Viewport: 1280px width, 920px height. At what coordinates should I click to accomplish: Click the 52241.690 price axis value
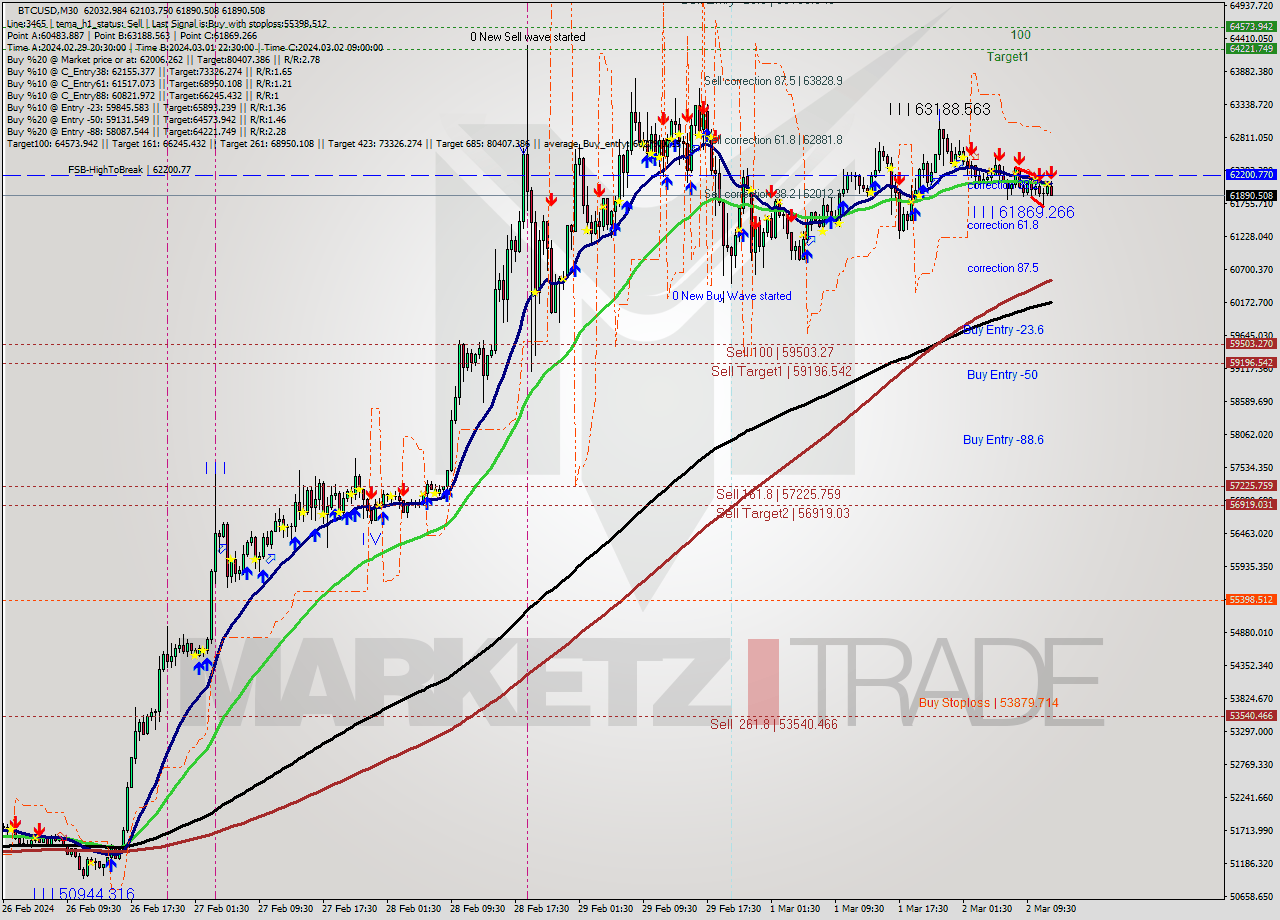[x=1251, y=797]
